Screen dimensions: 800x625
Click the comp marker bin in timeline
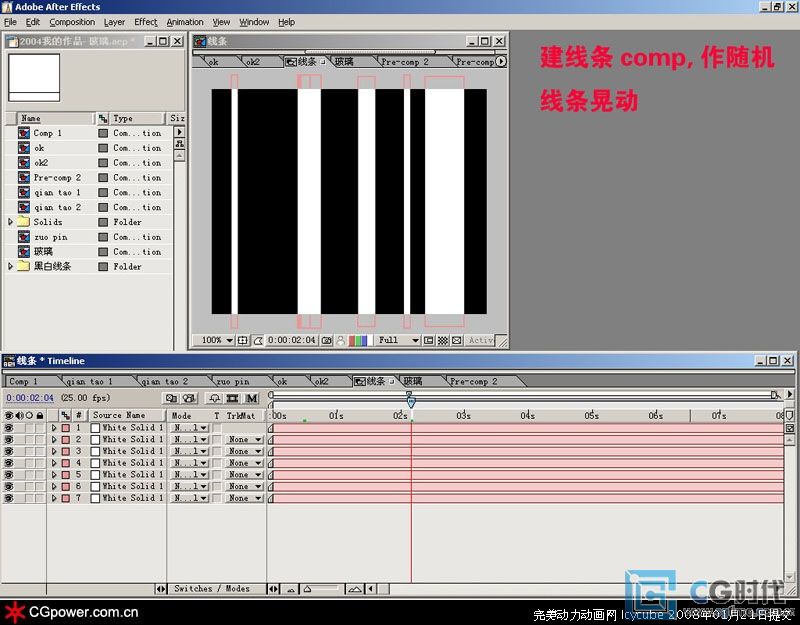(x=789, y=415)
